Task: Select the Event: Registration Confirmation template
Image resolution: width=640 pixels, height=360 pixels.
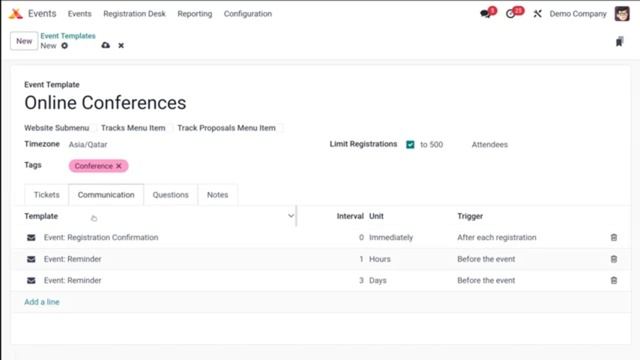Action: pyautogui.click(x=101, y=238)
